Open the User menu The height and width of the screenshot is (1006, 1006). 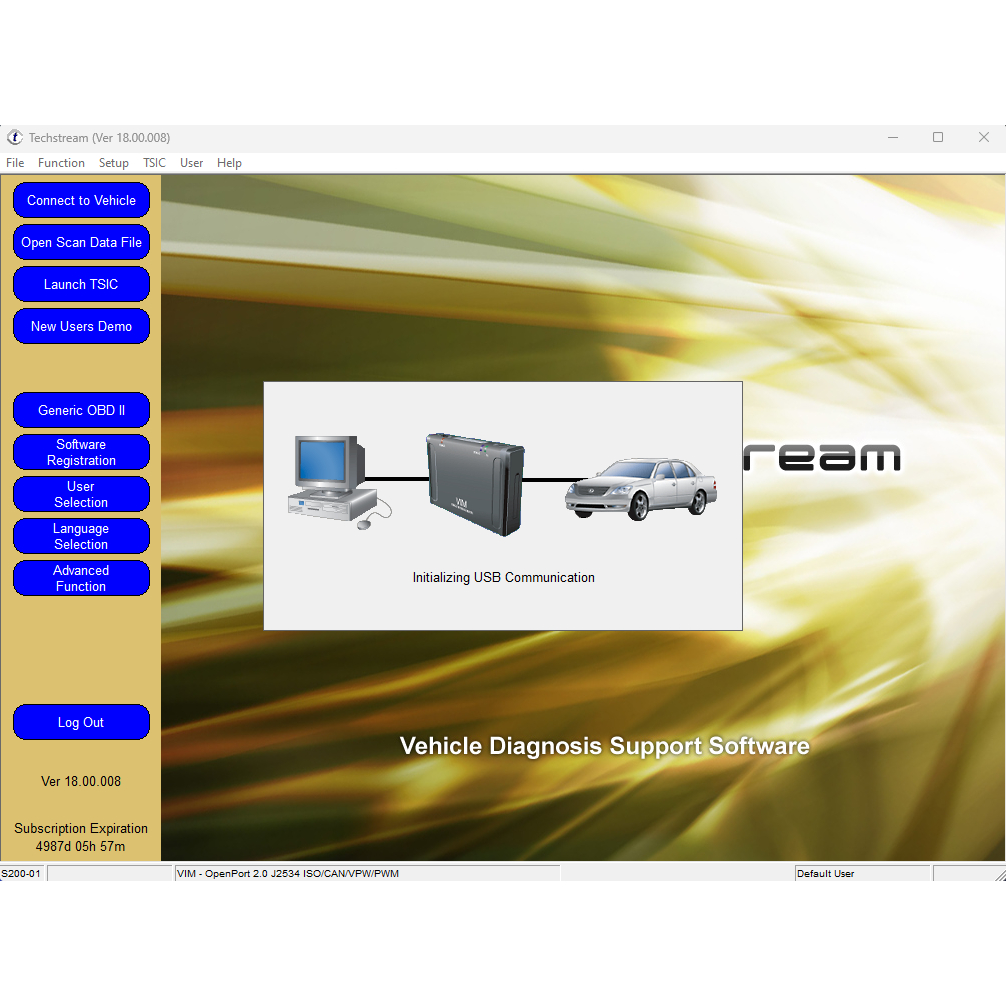coord(191,163)
